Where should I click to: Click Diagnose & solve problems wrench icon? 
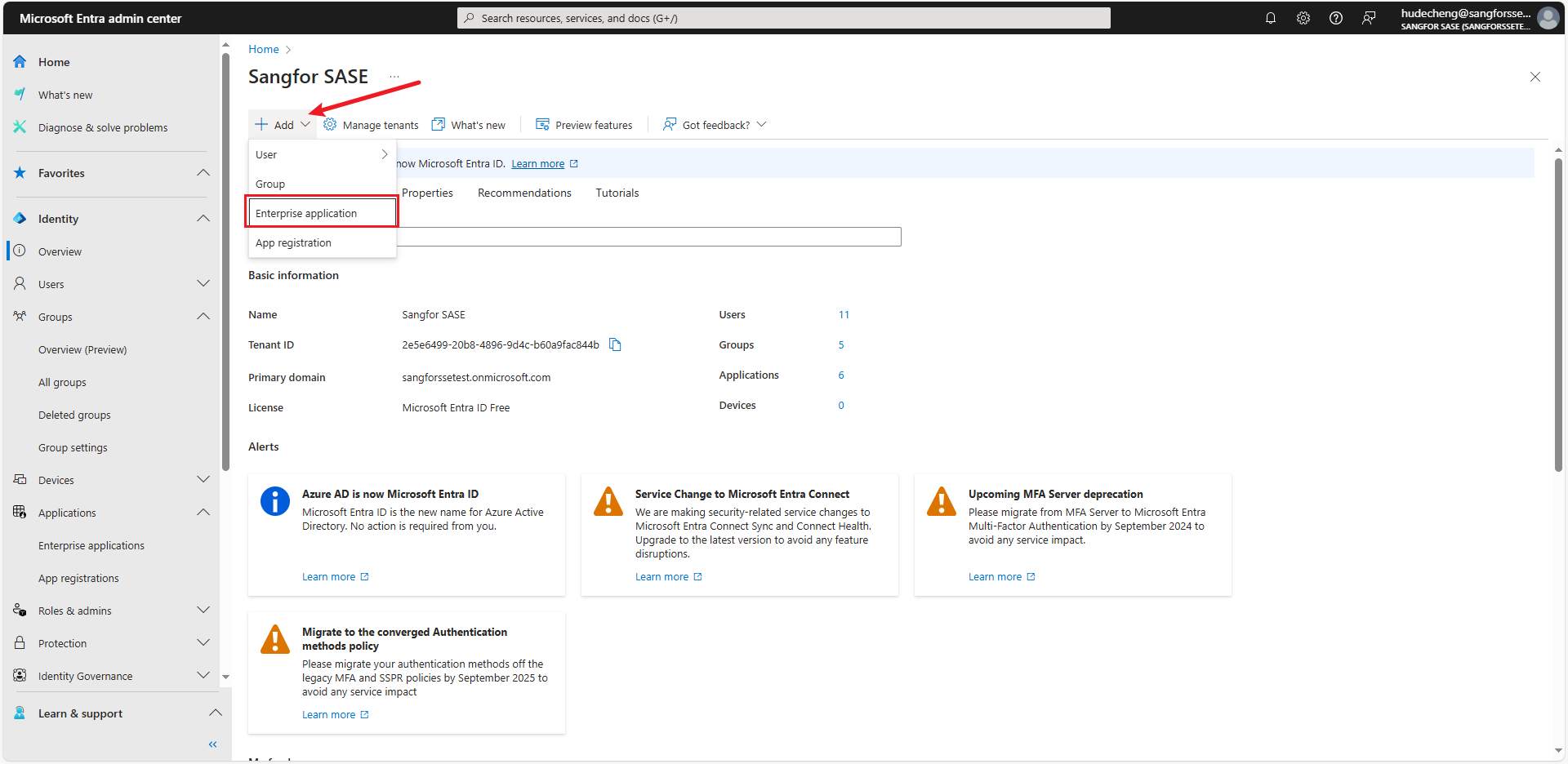(x=20, y=127)
